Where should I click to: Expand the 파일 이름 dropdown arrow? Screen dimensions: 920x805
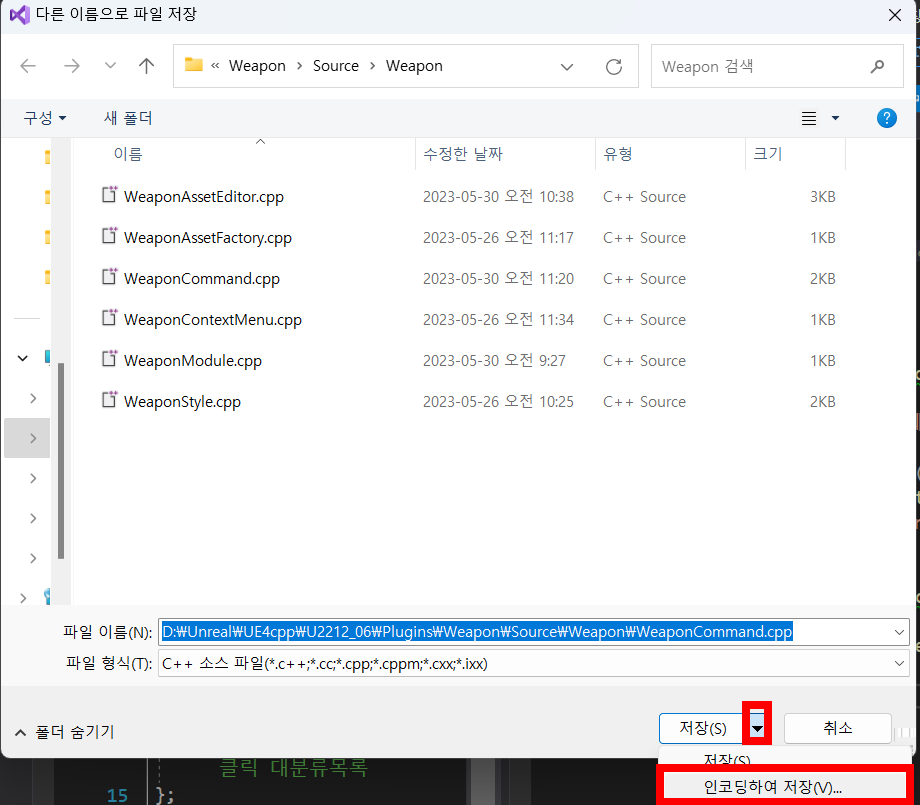pos(899,632)
